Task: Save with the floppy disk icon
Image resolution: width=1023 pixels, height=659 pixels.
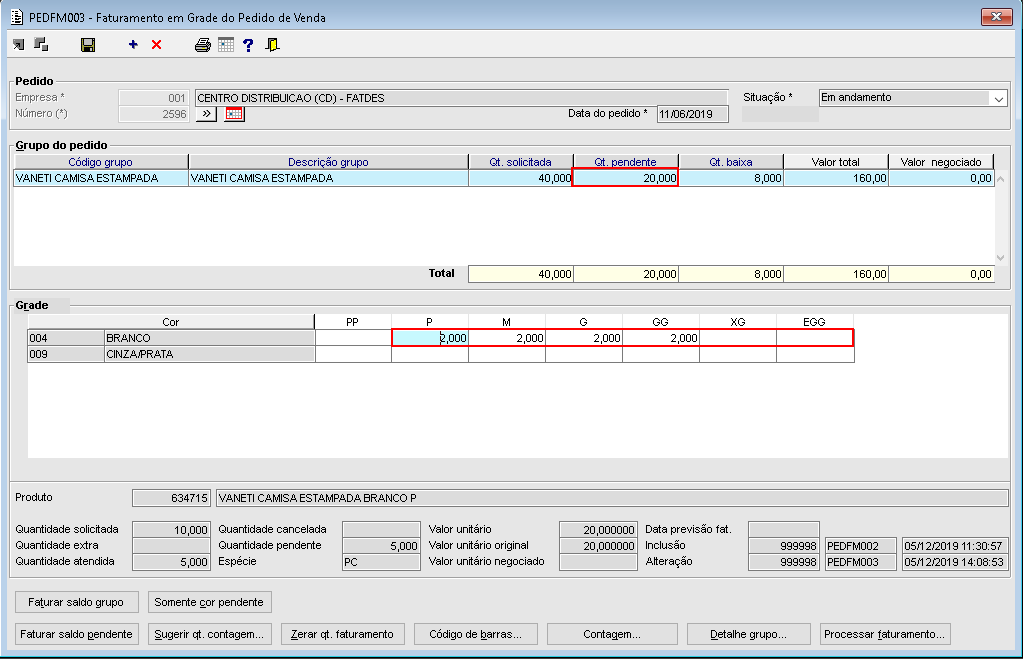Action: point(87,44)
